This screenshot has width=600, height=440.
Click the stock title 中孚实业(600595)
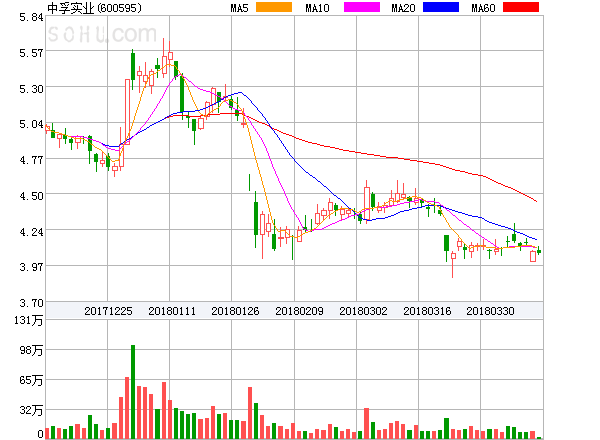(x=95, y=8)
